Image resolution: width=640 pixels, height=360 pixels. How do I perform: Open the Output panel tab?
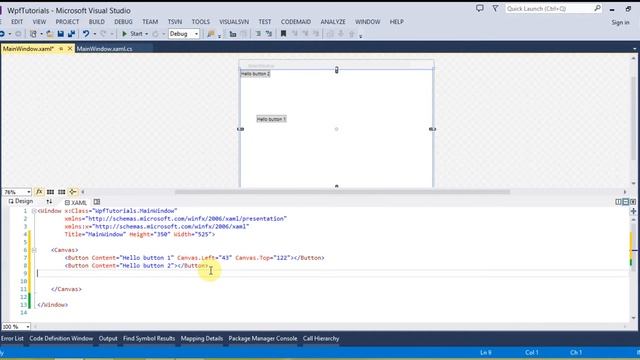pos(108,338)
